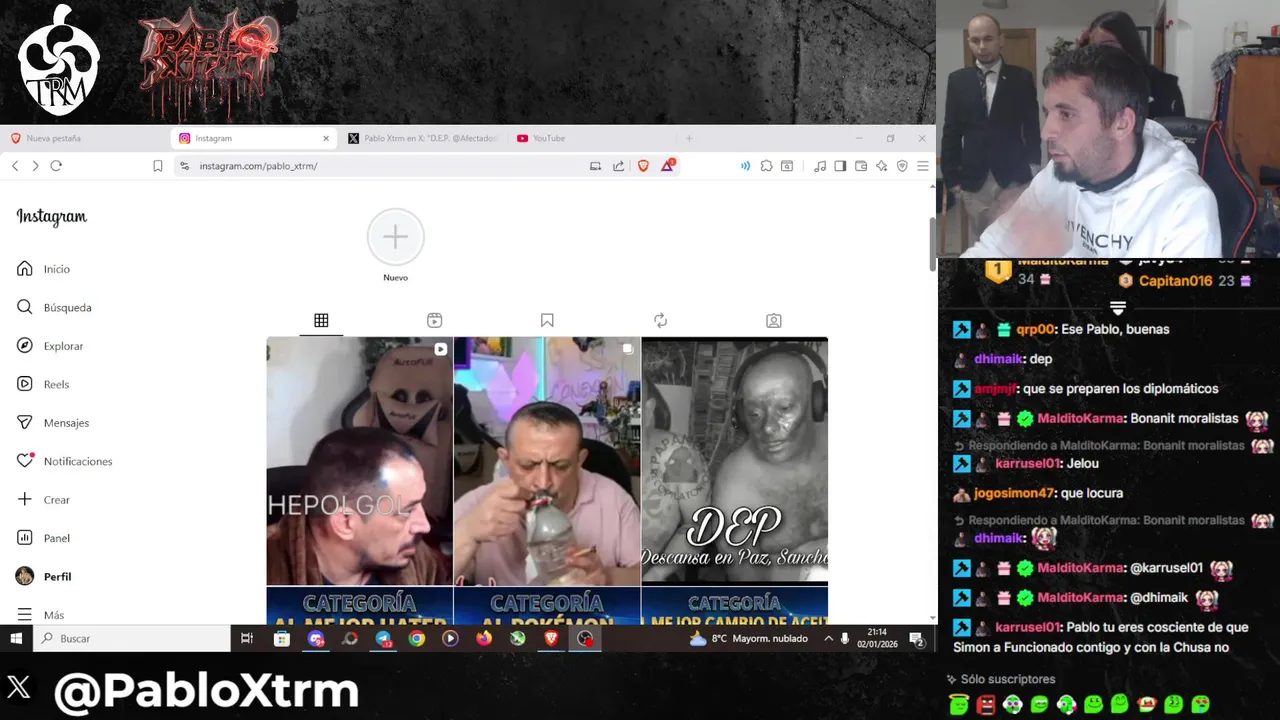
Task: Collapse chat leaderboard arrow
Action: [1117, 308]
